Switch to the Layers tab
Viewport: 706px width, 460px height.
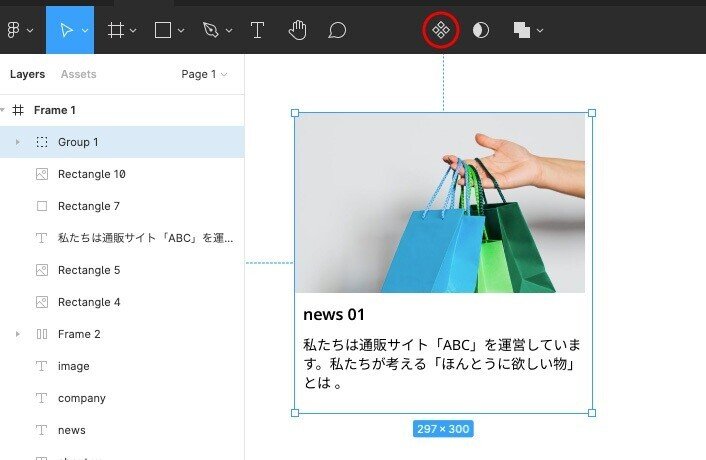27,74
